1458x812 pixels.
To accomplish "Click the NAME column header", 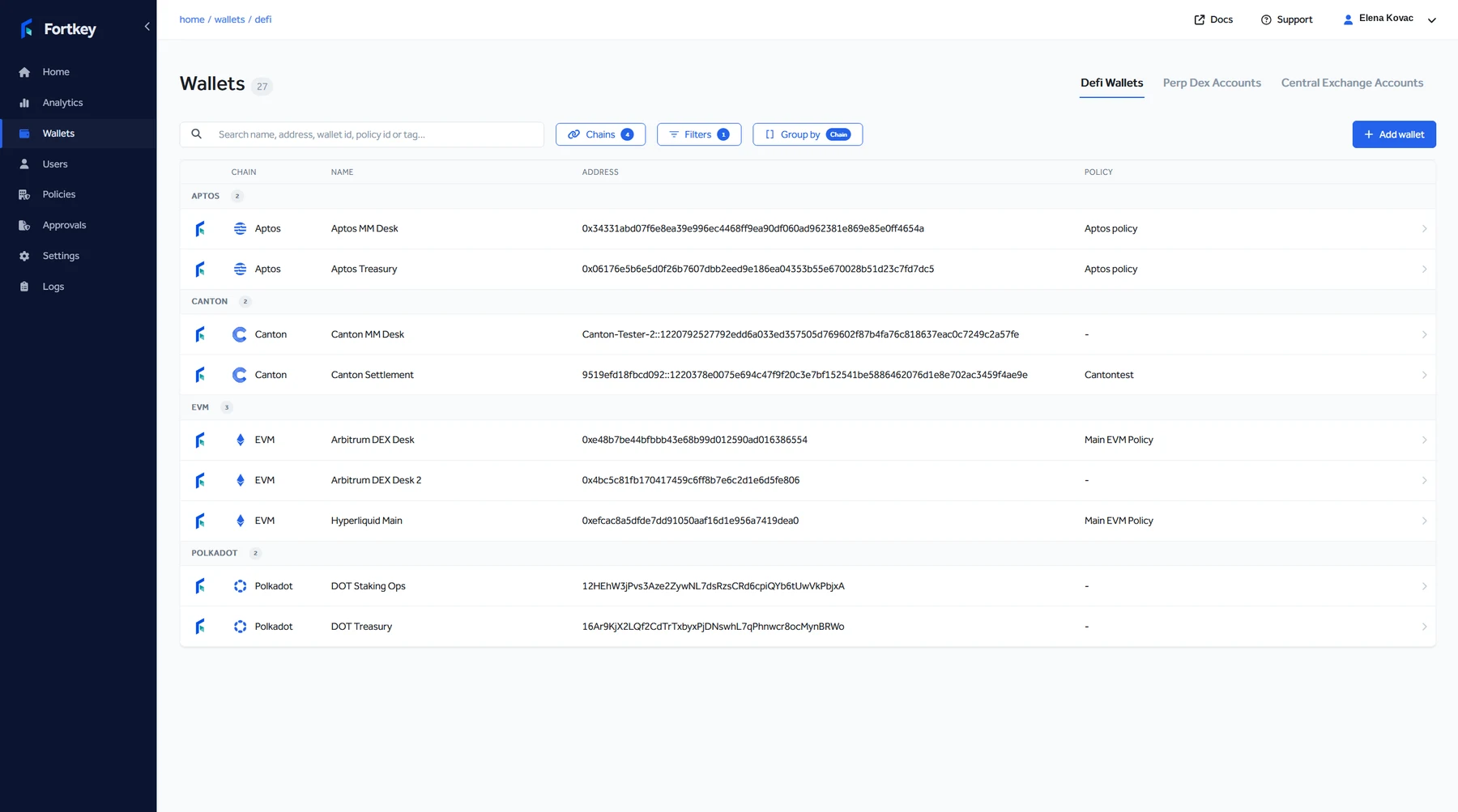I will [342, 172].
